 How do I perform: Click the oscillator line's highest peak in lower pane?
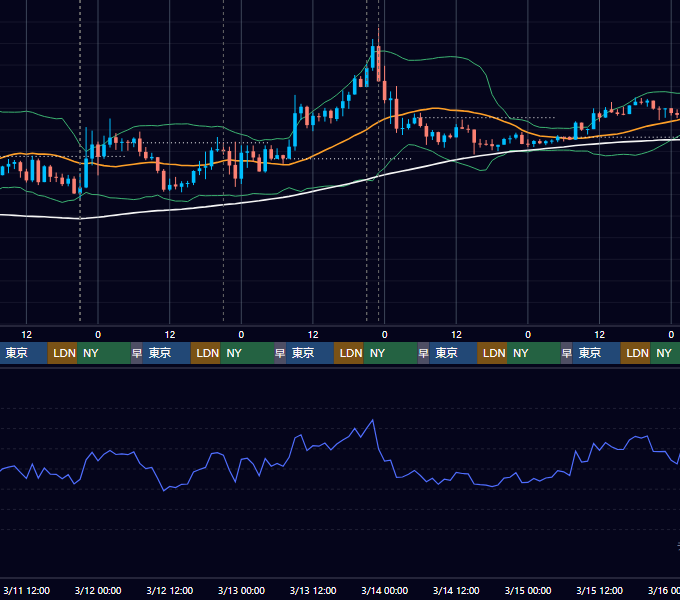pos(373,421)
